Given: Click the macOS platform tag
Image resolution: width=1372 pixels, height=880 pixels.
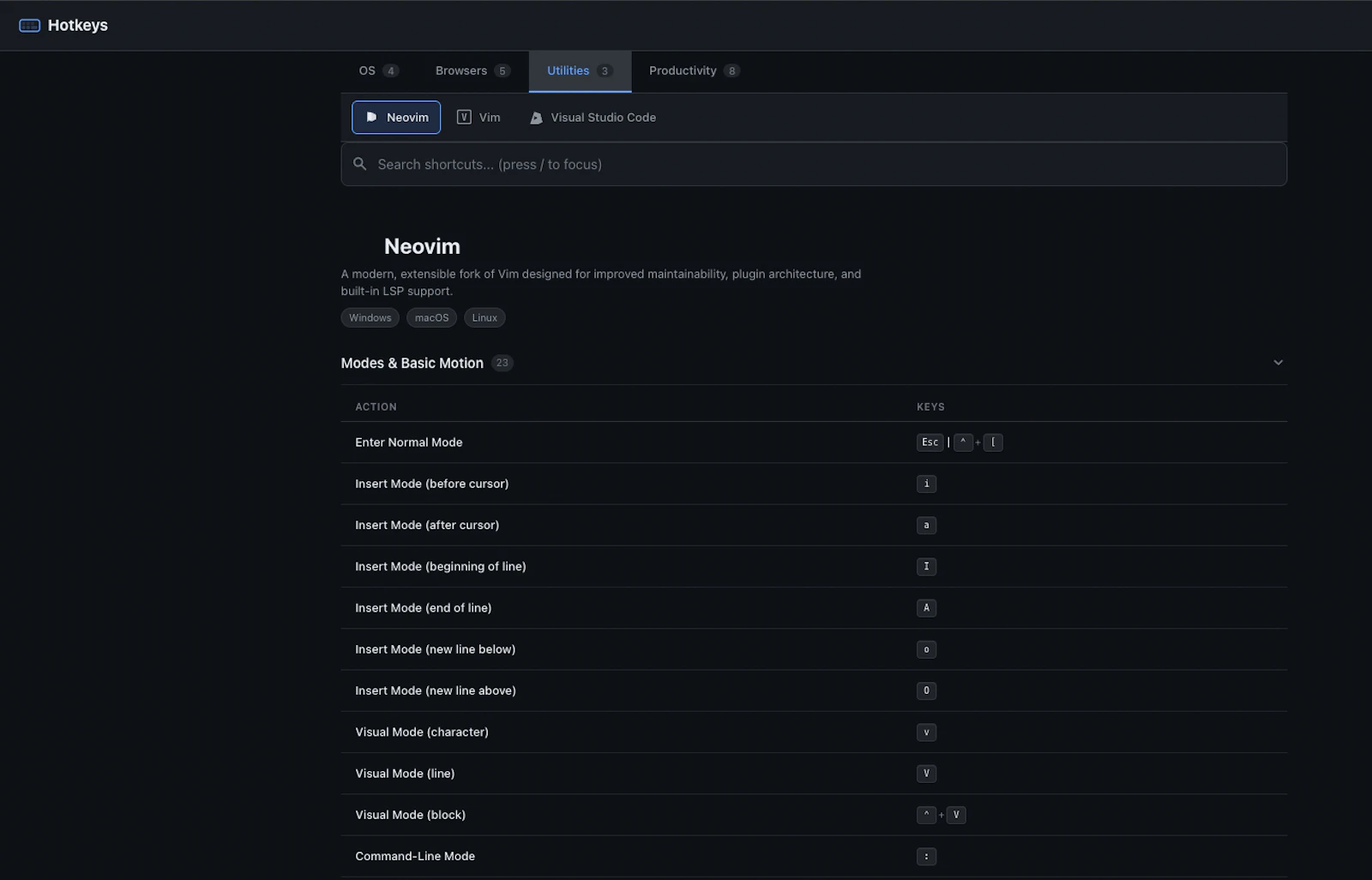Looking at the screenshot, I should click(x=431, y=318).
